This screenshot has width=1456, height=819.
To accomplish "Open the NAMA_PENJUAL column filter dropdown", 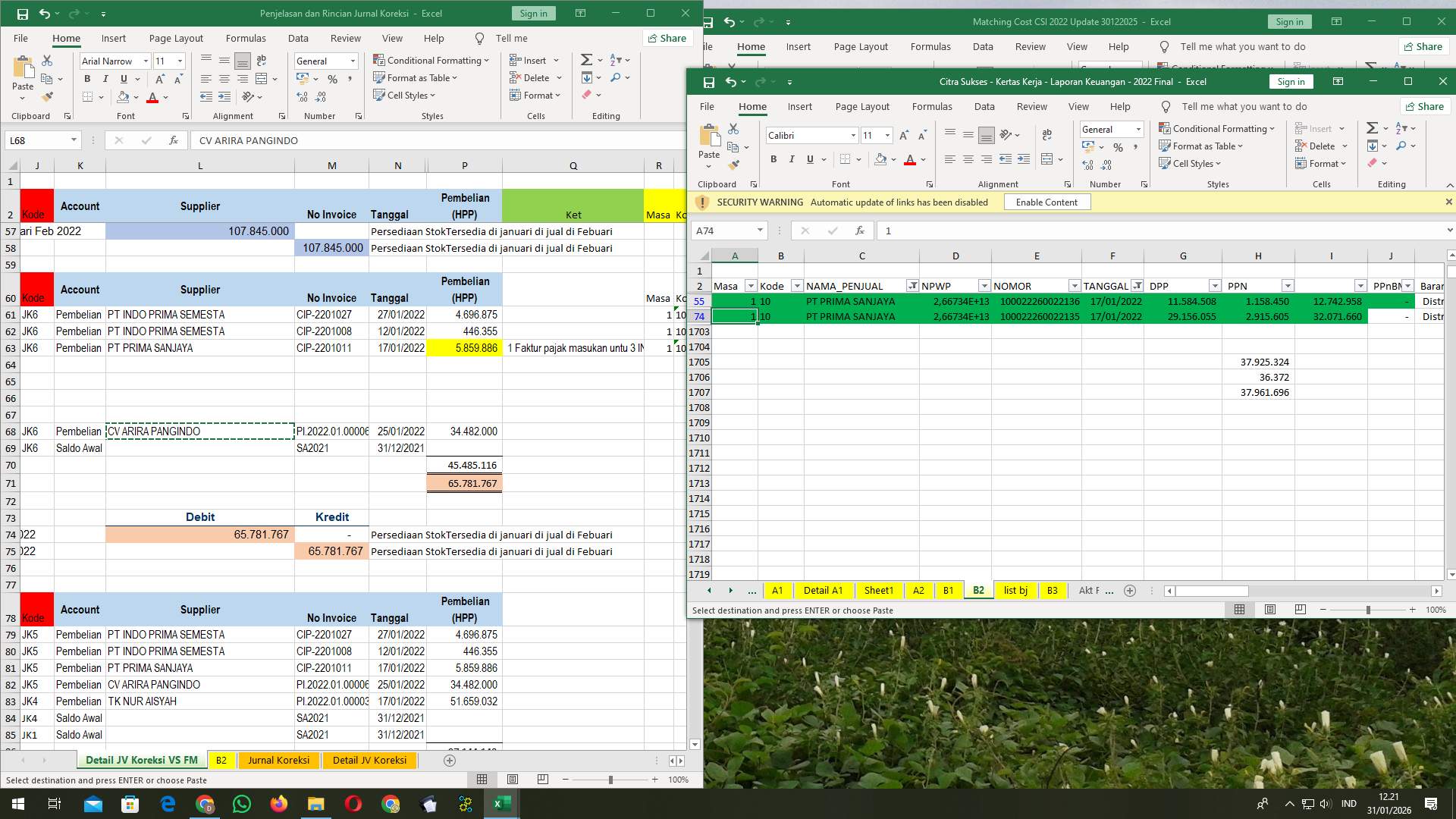I will [913, 285].
